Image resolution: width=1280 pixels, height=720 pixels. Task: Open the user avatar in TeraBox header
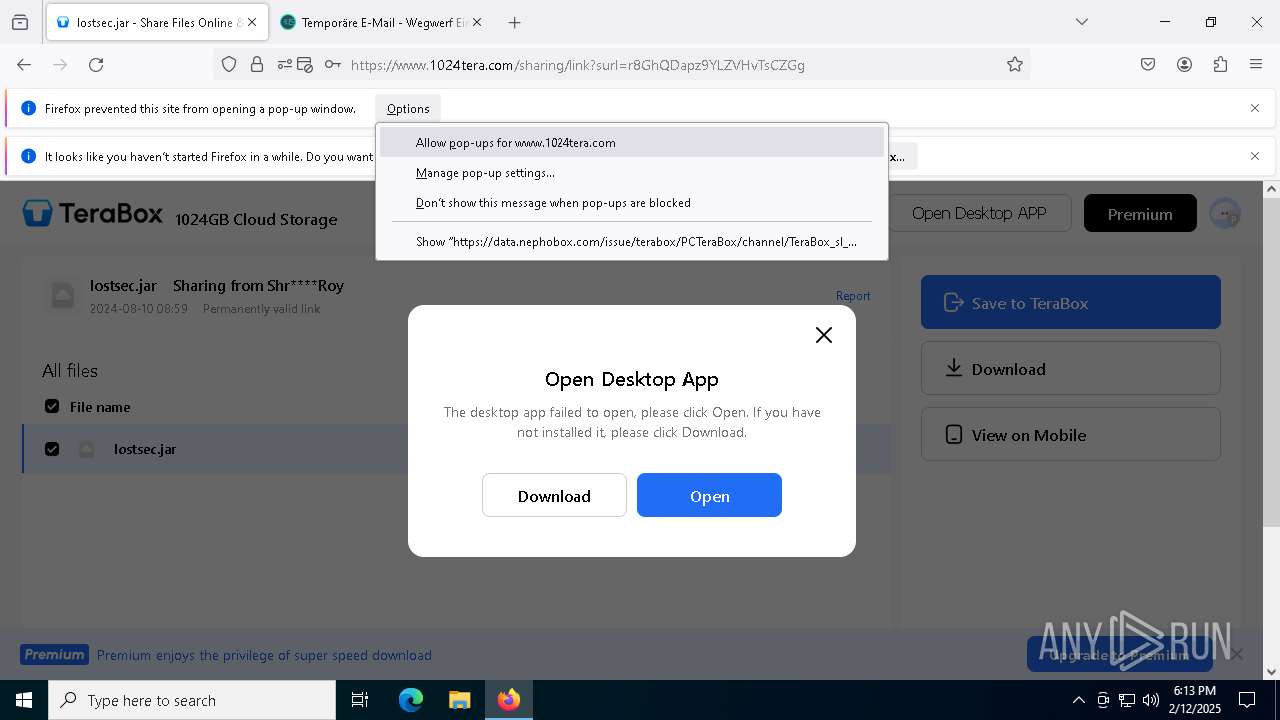coord(1225,213)
